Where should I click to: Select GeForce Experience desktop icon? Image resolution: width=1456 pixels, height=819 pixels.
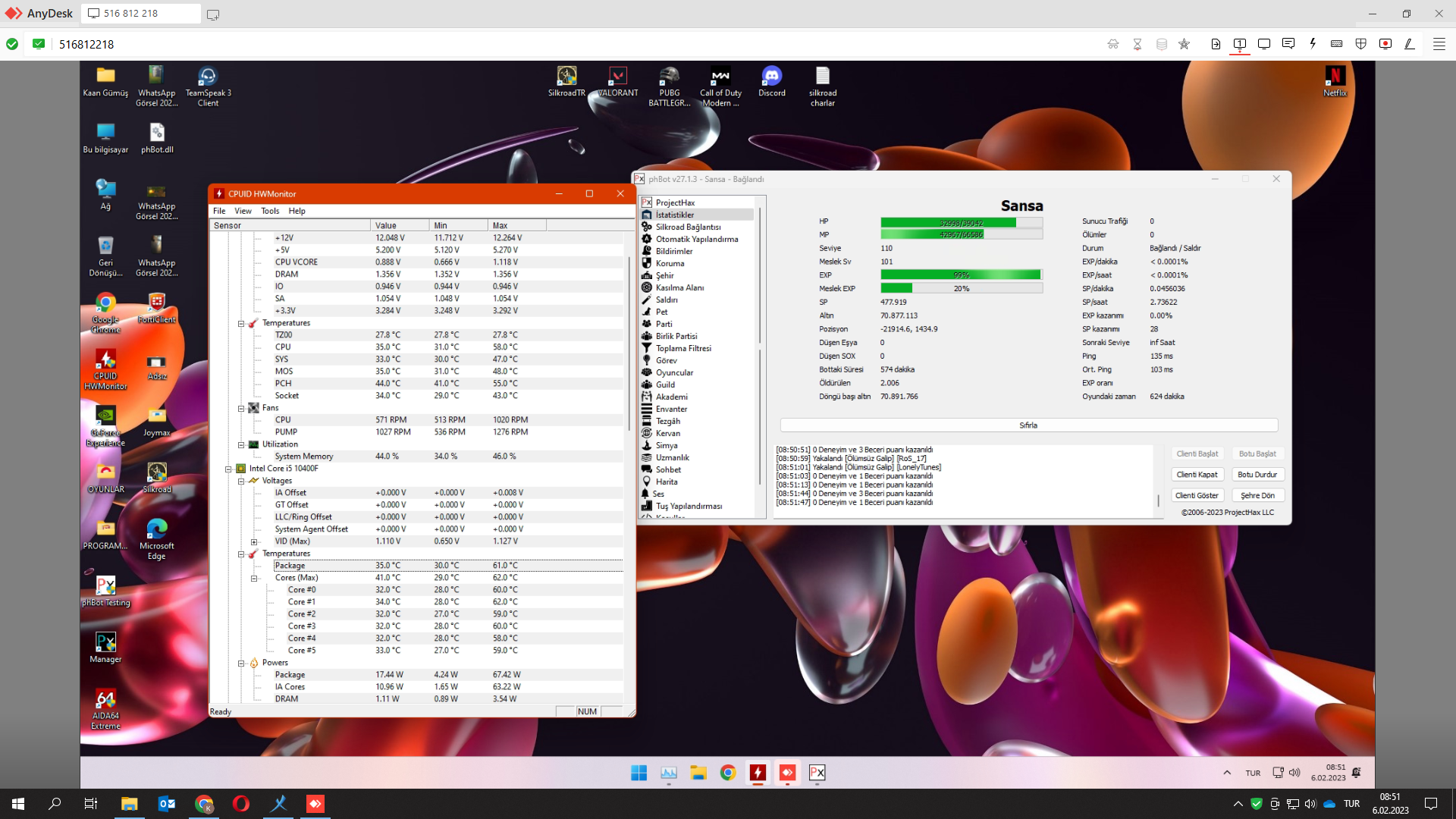(105, 426)
